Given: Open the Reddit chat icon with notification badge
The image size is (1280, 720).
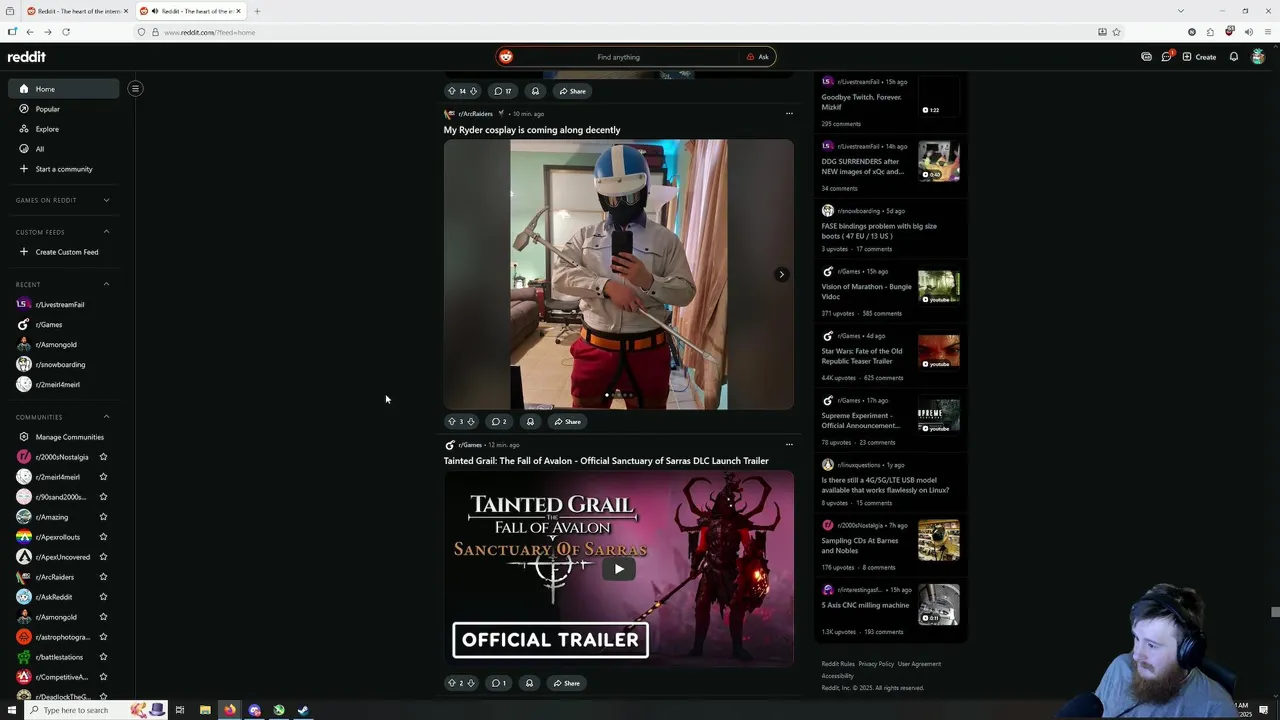Looking at the screenshot, I should click(x=1166, y=57).
